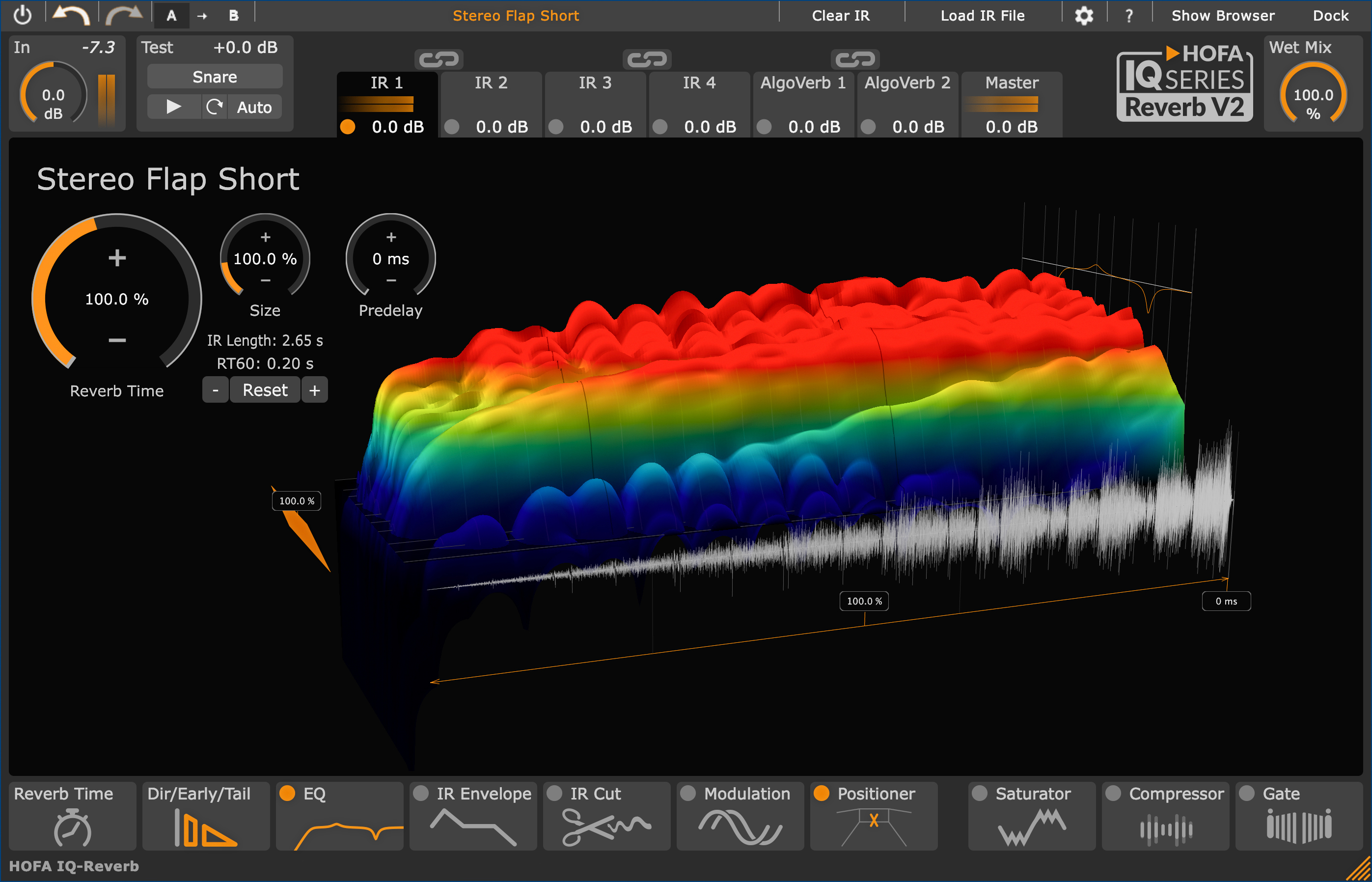Screen dimensions: 1372x882
Task: Select preset slot A
Action: click(x=171, y=15)
